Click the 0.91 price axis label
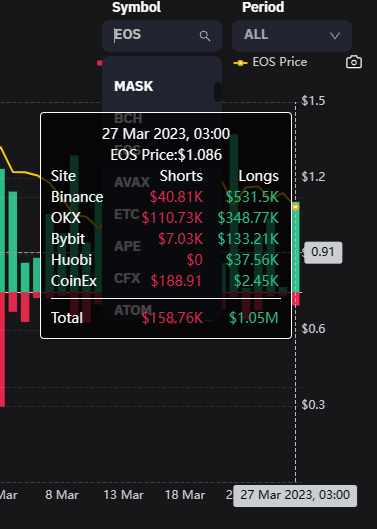 (323, 252)
